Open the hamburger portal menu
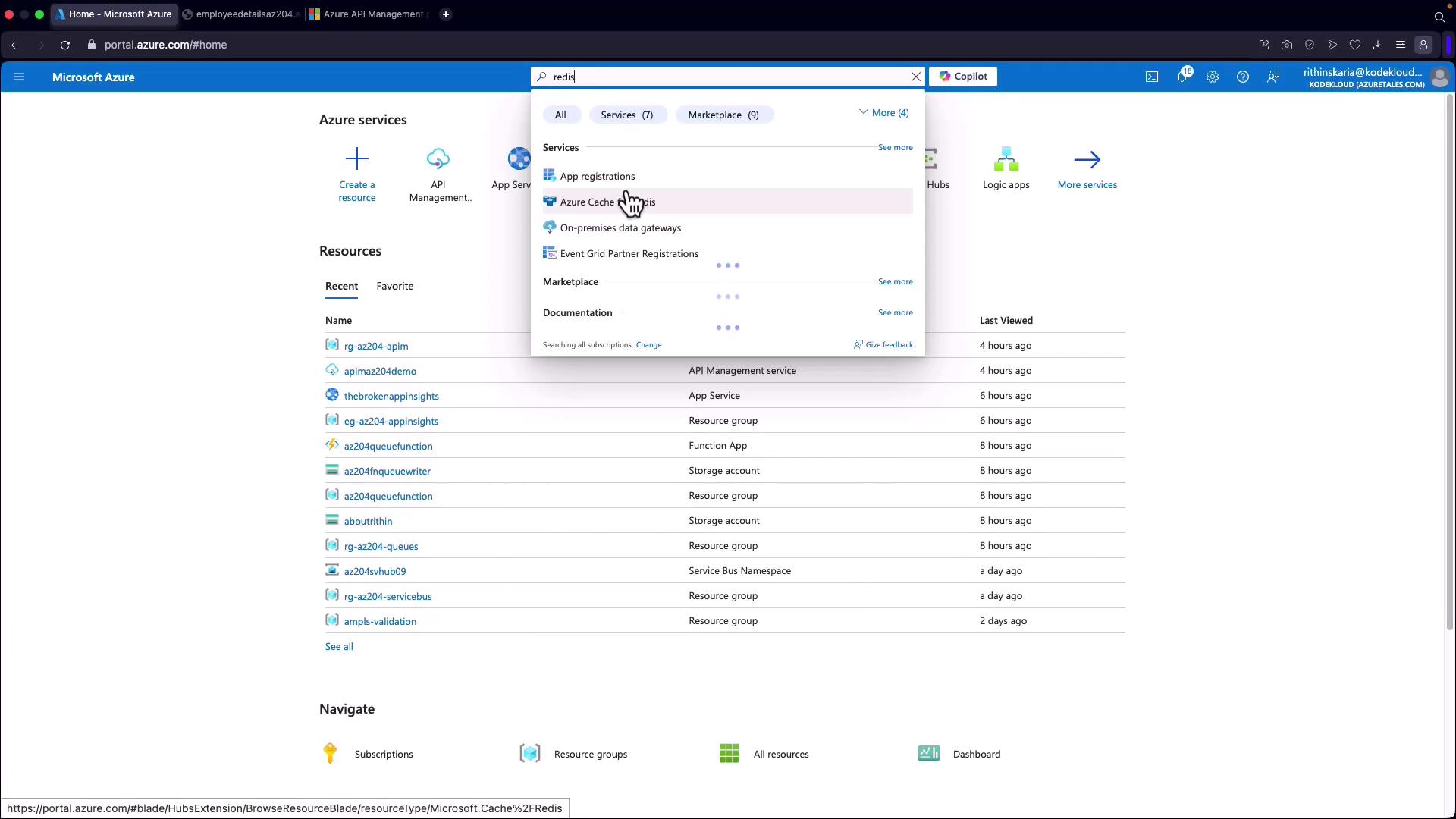The width and height of the screenshot is (1456, 819). (x=19, y=77)
